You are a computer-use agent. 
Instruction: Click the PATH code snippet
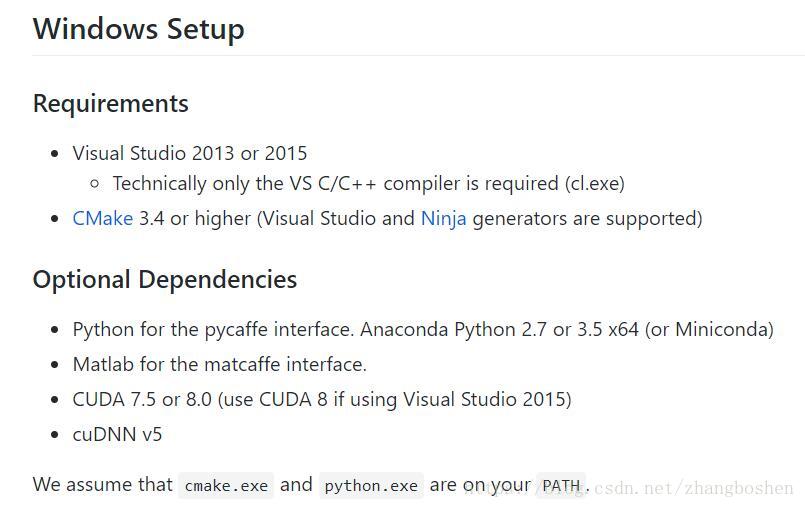pos(561,485)
